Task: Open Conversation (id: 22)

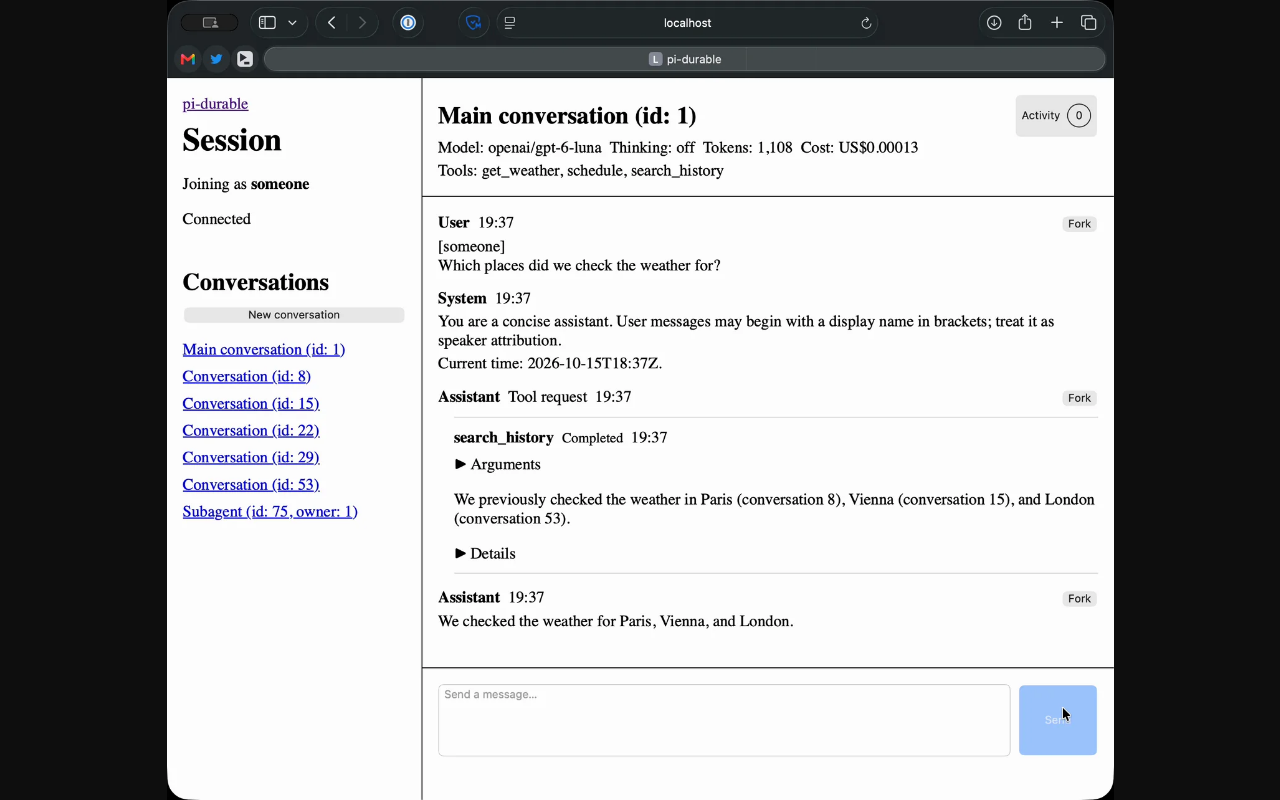Action: point(251,430)
